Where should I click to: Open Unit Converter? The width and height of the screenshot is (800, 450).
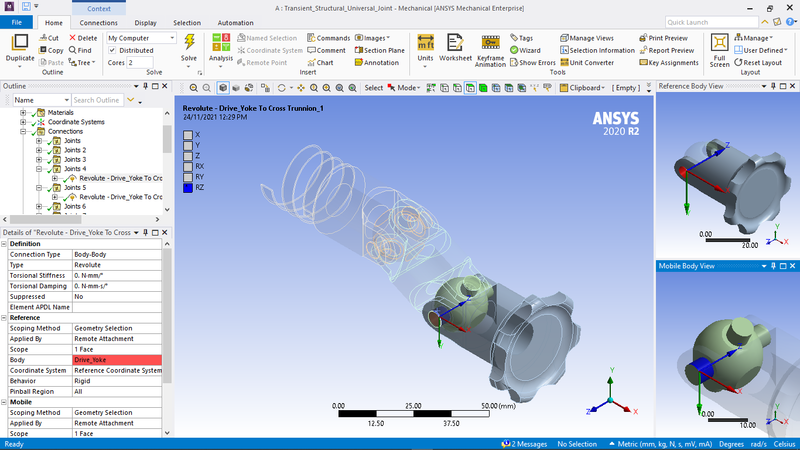(587, 63)
